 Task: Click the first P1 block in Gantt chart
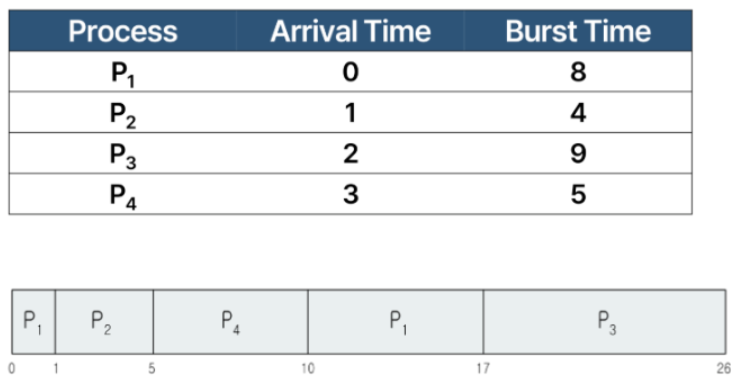pos(33,322)
